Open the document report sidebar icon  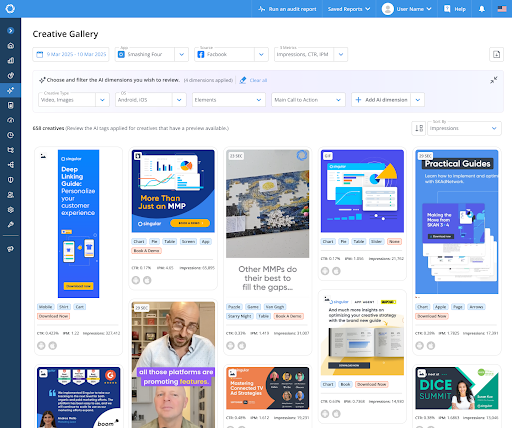click(x=10, y=105)
